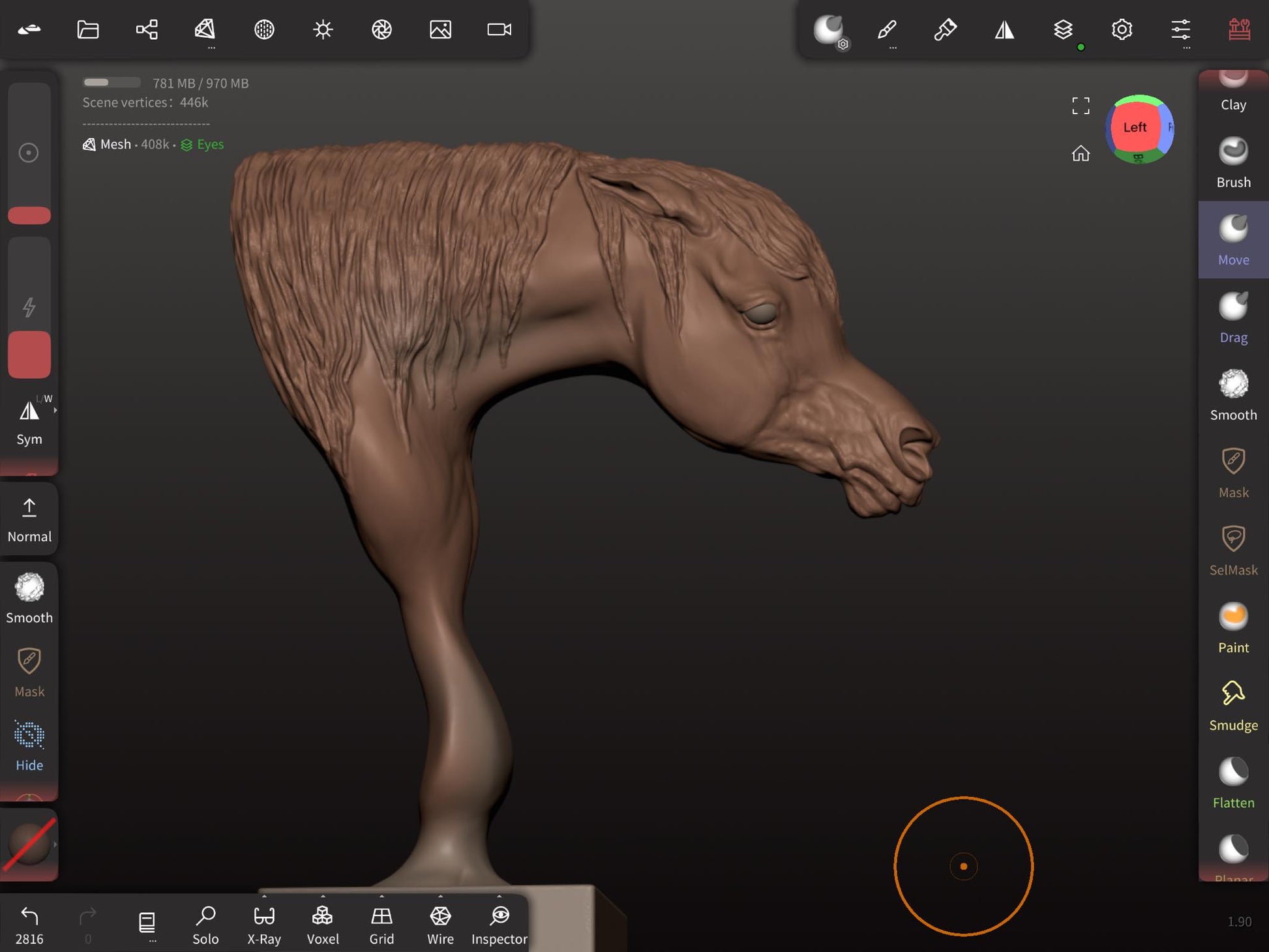The width and height of the screenshot is (1269, 952).
Task: Select the Flatten brush tool
Action: 1232,784
